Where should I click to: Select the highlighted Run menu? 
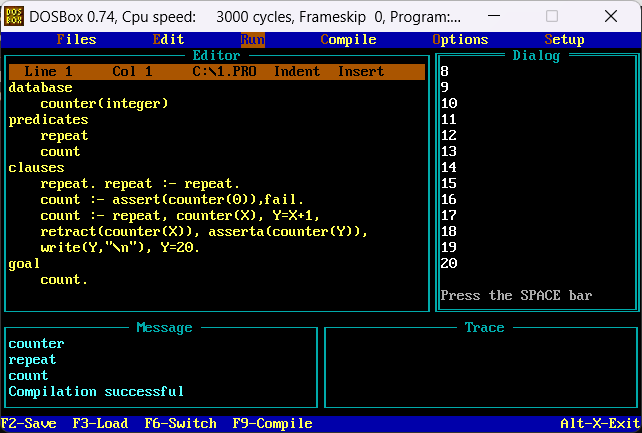(253, 40)
